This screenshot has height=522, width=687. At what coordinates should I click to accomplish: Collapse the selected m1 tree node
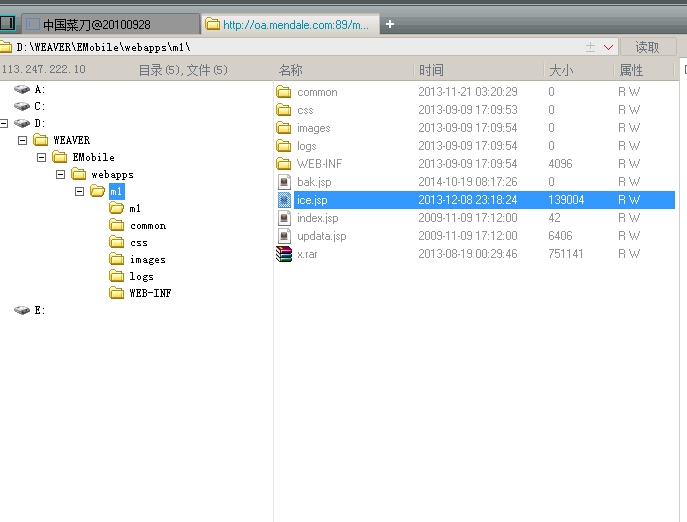(79, 192)
